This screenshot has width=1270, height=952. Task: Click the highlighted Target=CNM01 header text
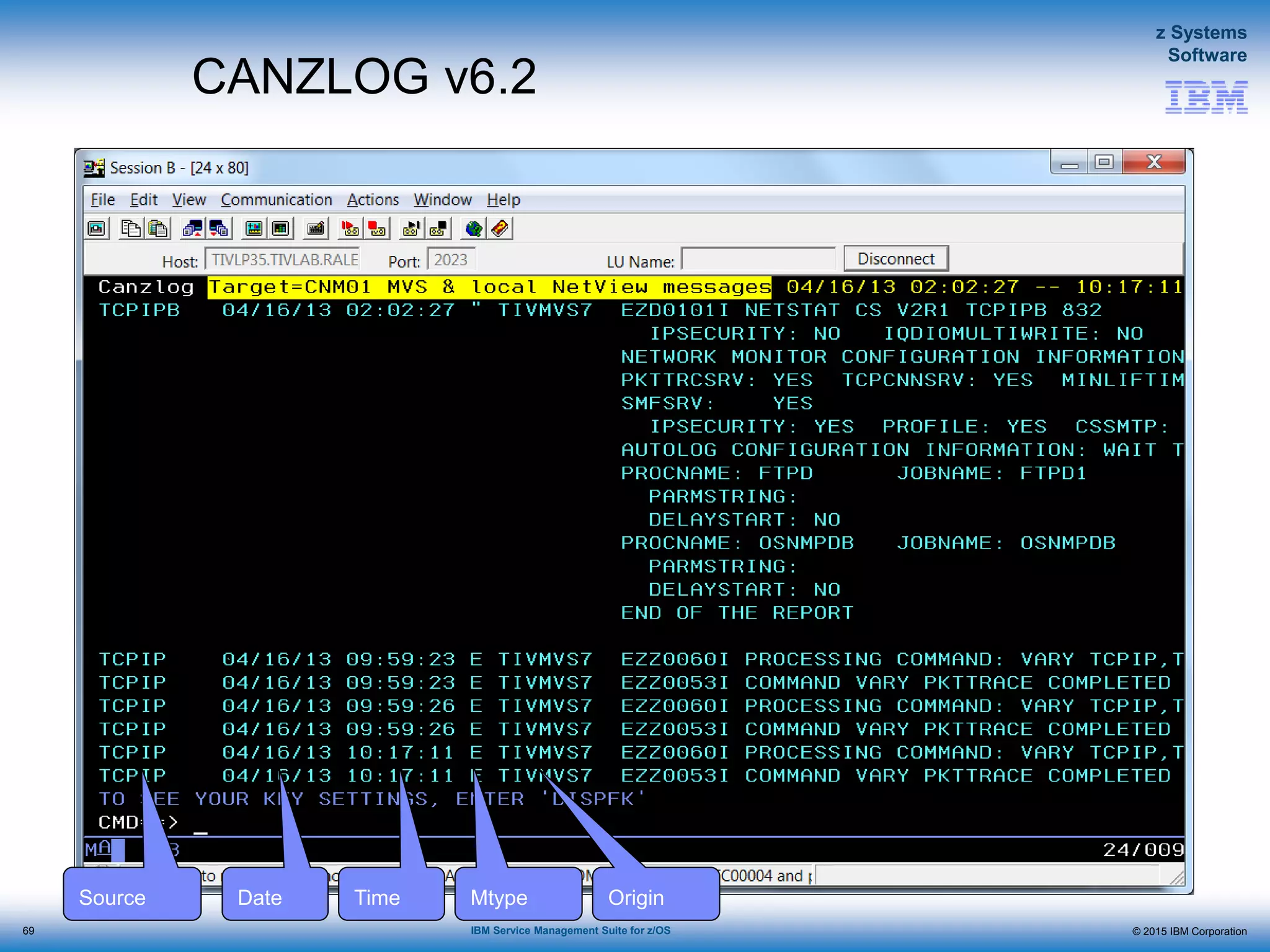[489, 287]
